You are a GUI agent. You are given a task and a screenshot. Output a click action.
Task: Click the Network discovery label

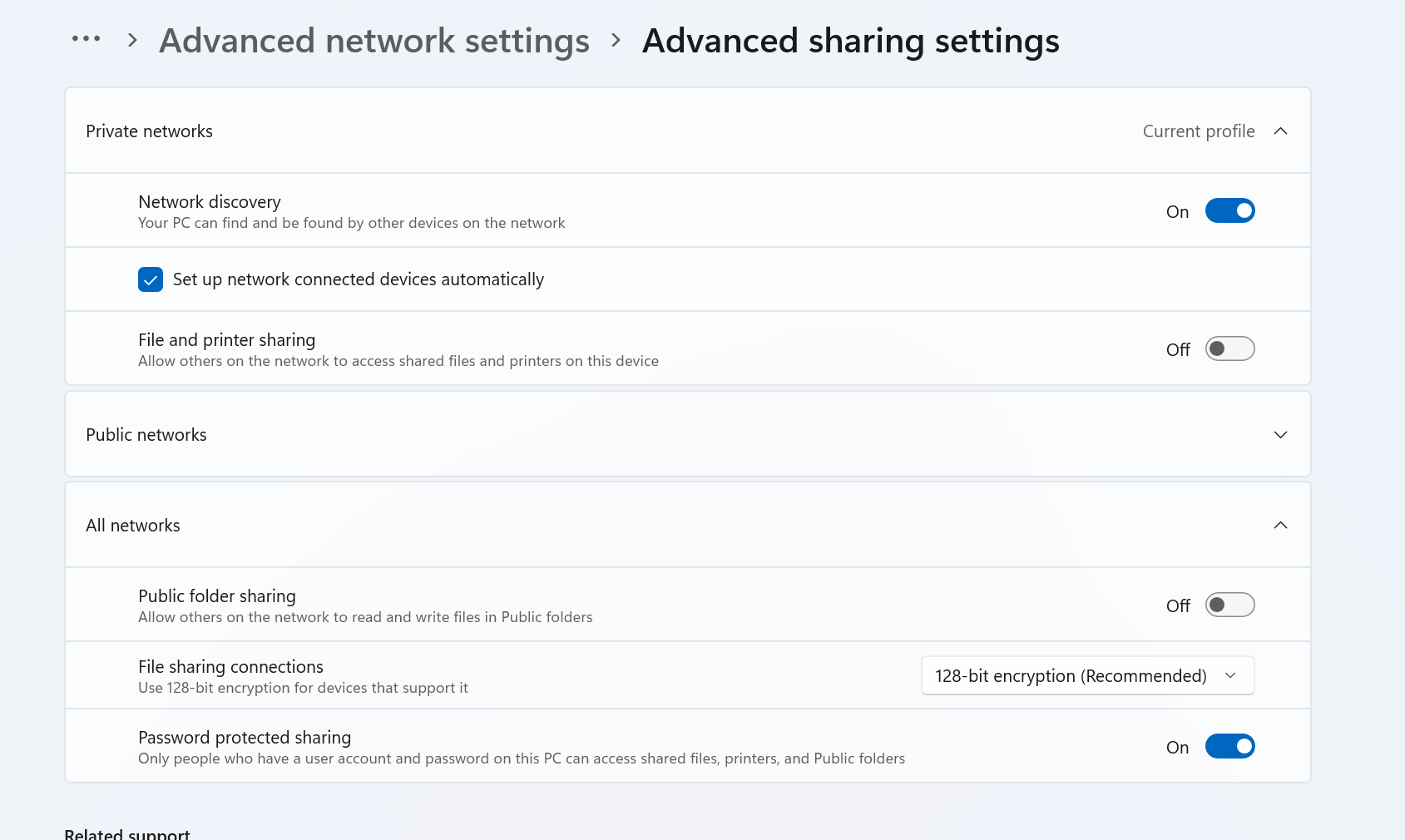click(210, 202)
